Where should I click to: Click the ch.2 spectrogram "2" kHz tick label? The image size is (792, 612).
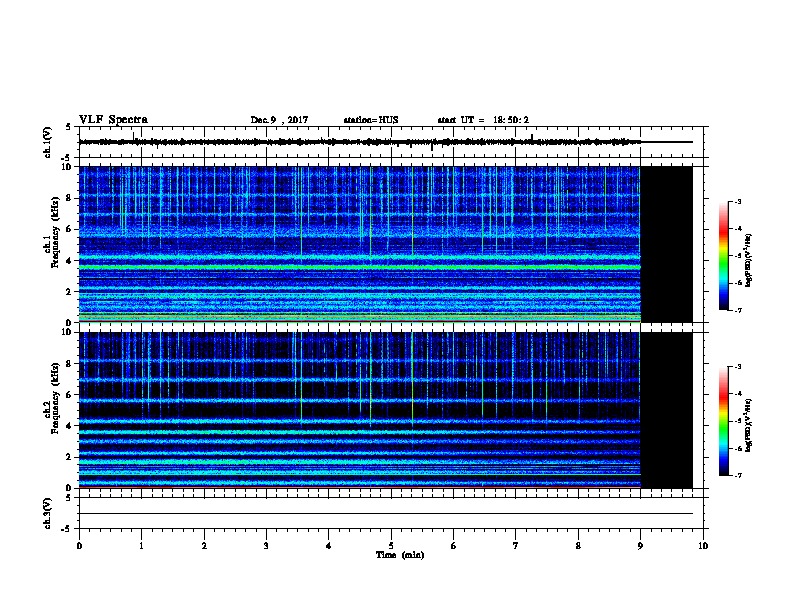click(x=69, y=457)
